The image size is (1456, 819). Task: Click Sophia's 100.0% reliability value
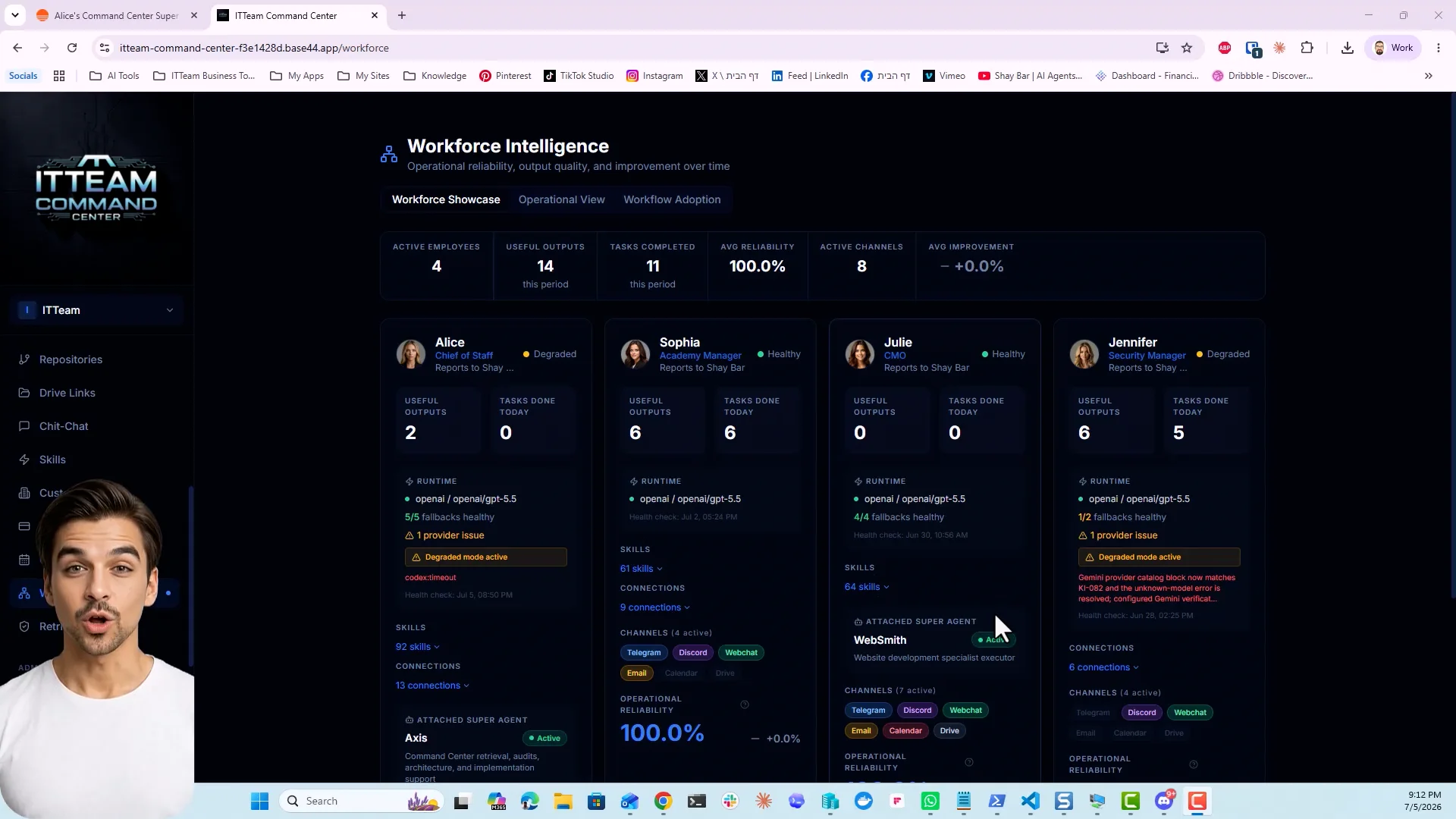tap(662, 733)
